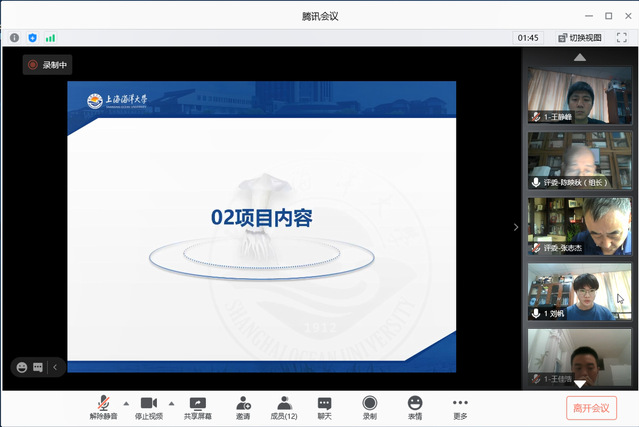Check the green network signal icon
The image size is (639, 427).
point(50,38)
